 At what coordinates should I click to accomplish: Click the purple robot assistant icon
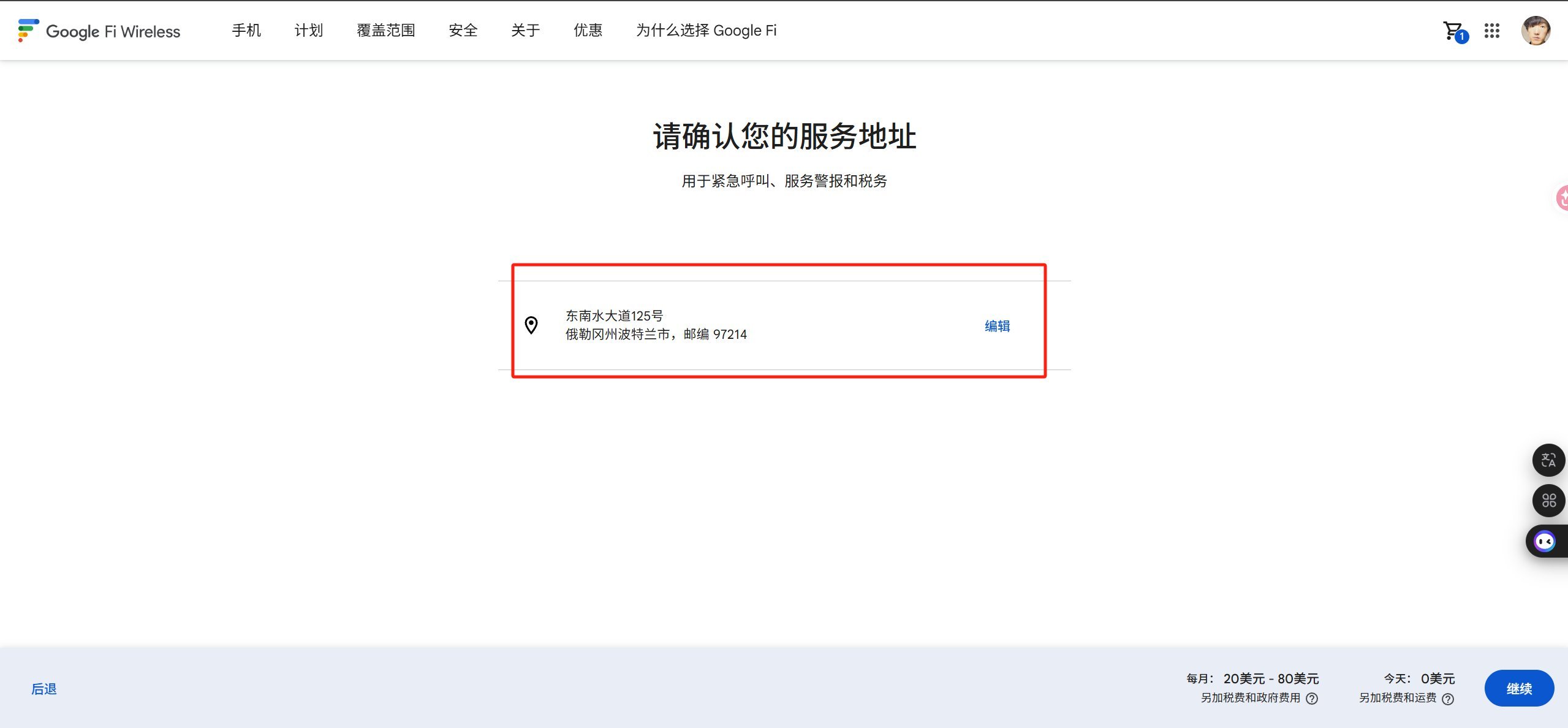(1545, 542)
